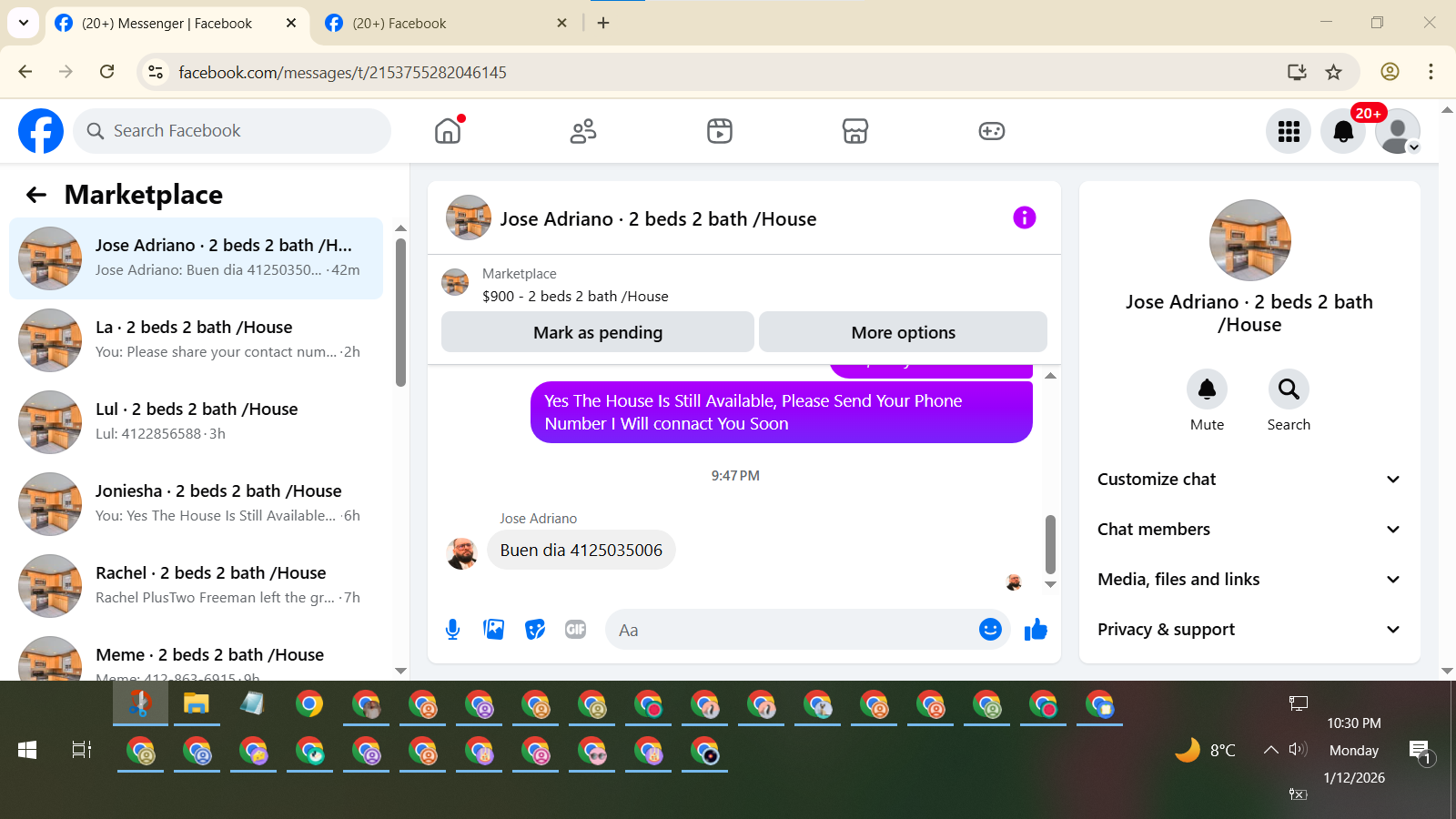Open the emoji picker smiley icon
1456x819 pixels.
990,630
